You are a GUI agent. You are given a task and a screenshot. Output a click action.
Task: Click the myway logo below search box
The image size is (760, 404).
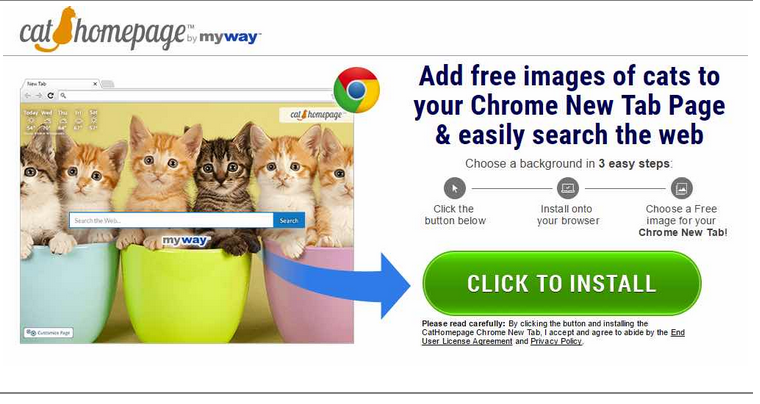pos(184,240)
